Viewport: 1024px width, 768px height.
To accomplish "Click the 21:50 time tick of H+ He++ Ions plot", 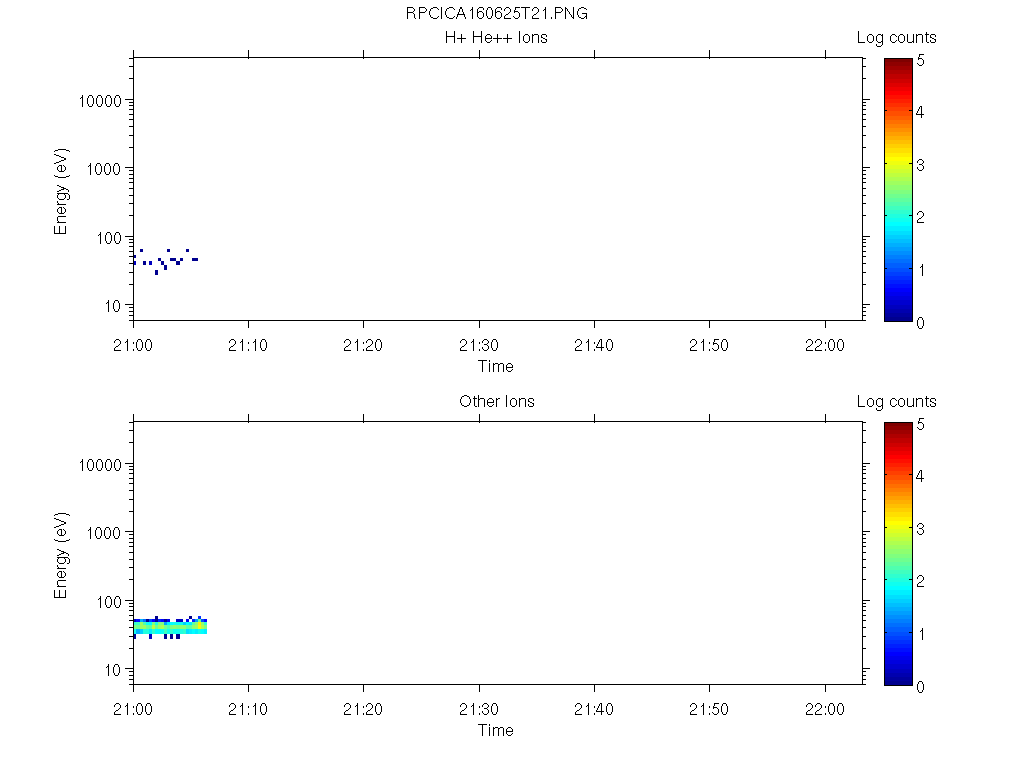I will click(709, 345).
